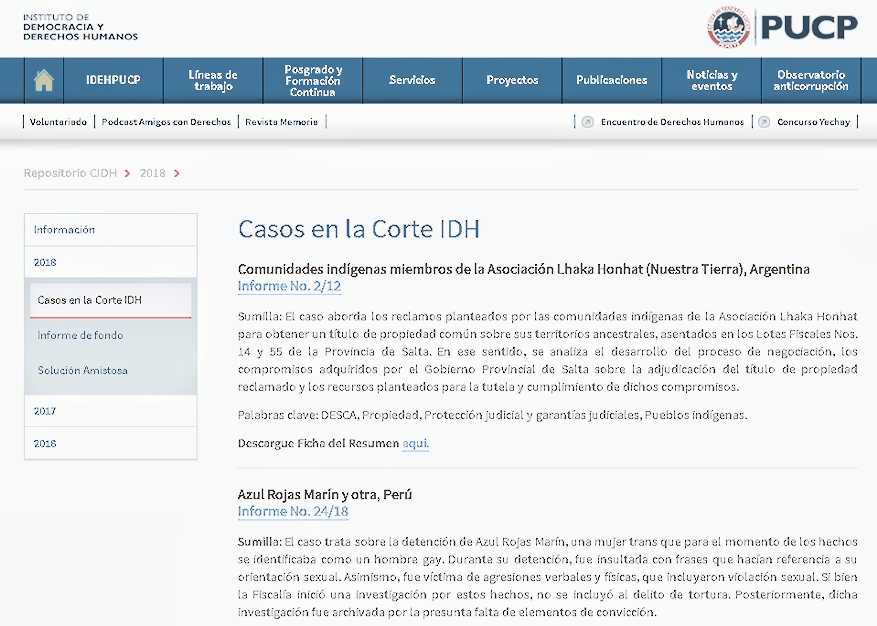Expand the 2016 sidebar section

(45, 443)
